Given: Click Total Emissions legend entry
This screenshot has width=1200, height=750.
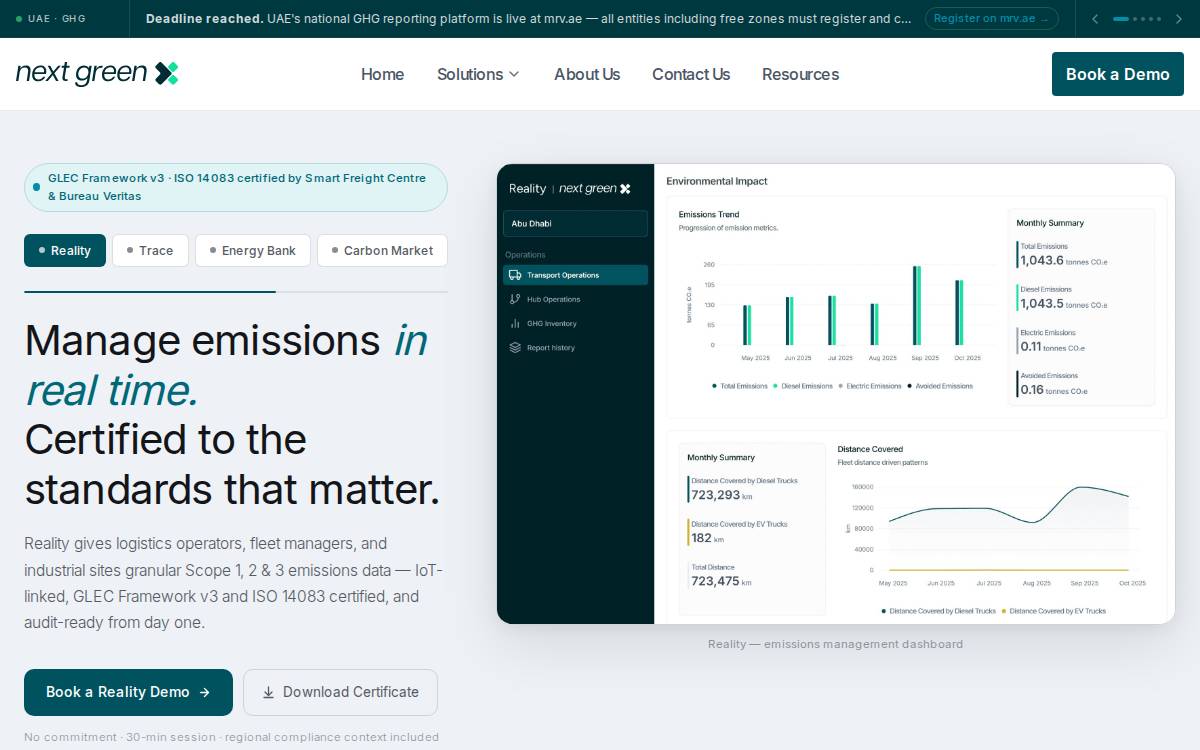Looking at the screenshot, I should (740, 386).
